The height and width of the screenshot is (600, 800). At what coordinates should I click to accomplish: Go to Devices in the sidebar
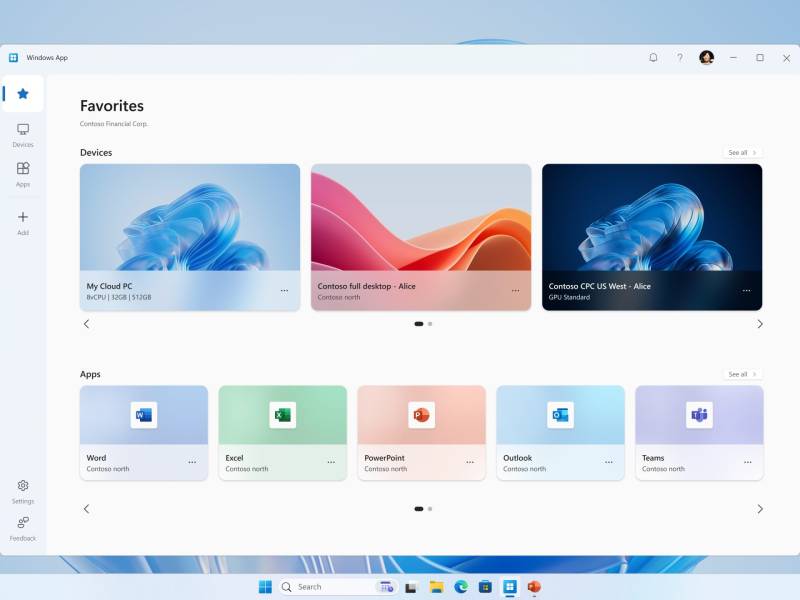tap(23, 135)
